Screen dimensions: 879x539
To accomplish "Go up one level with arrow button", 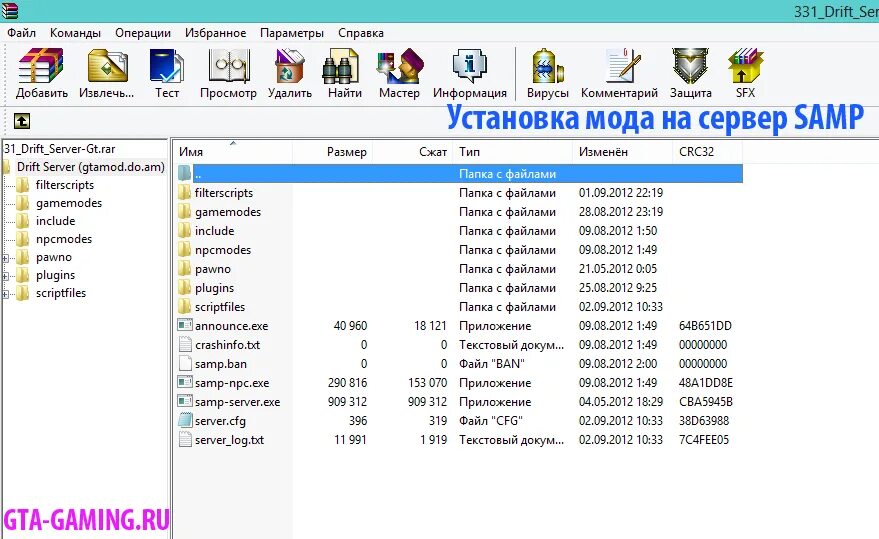I will pyautogui.click(x=22, y=121).
